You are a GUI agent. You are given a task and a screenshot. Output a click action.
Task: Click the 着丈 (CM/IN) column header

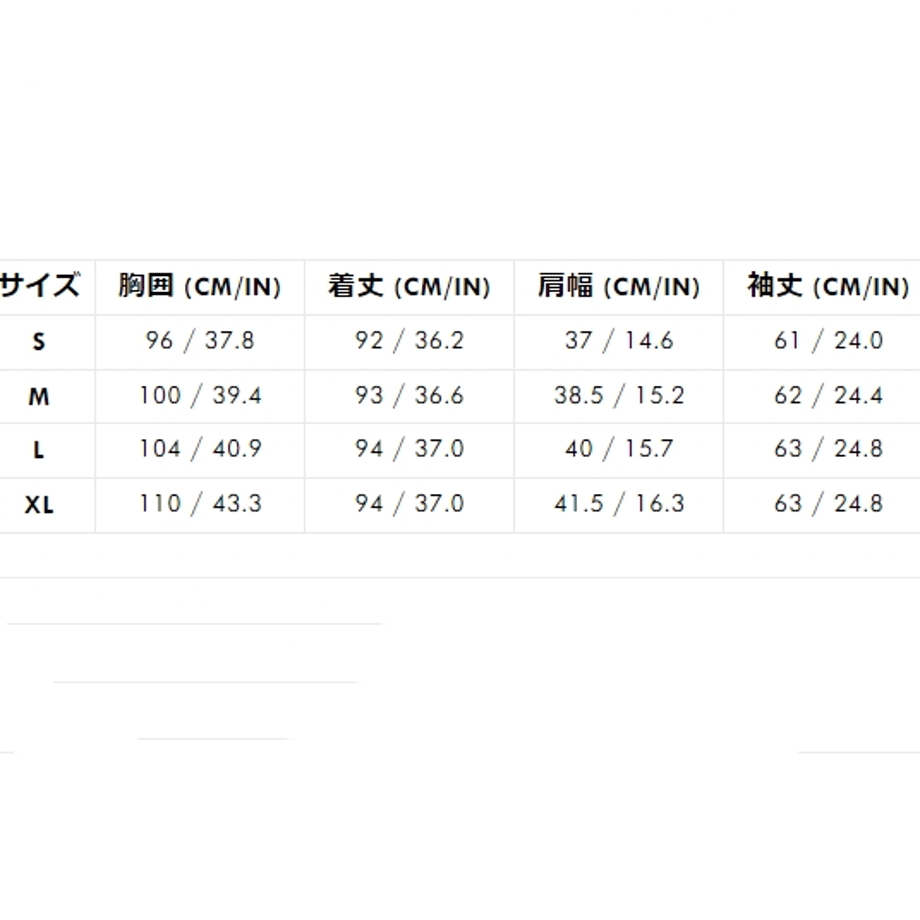[x=410, y=287]
